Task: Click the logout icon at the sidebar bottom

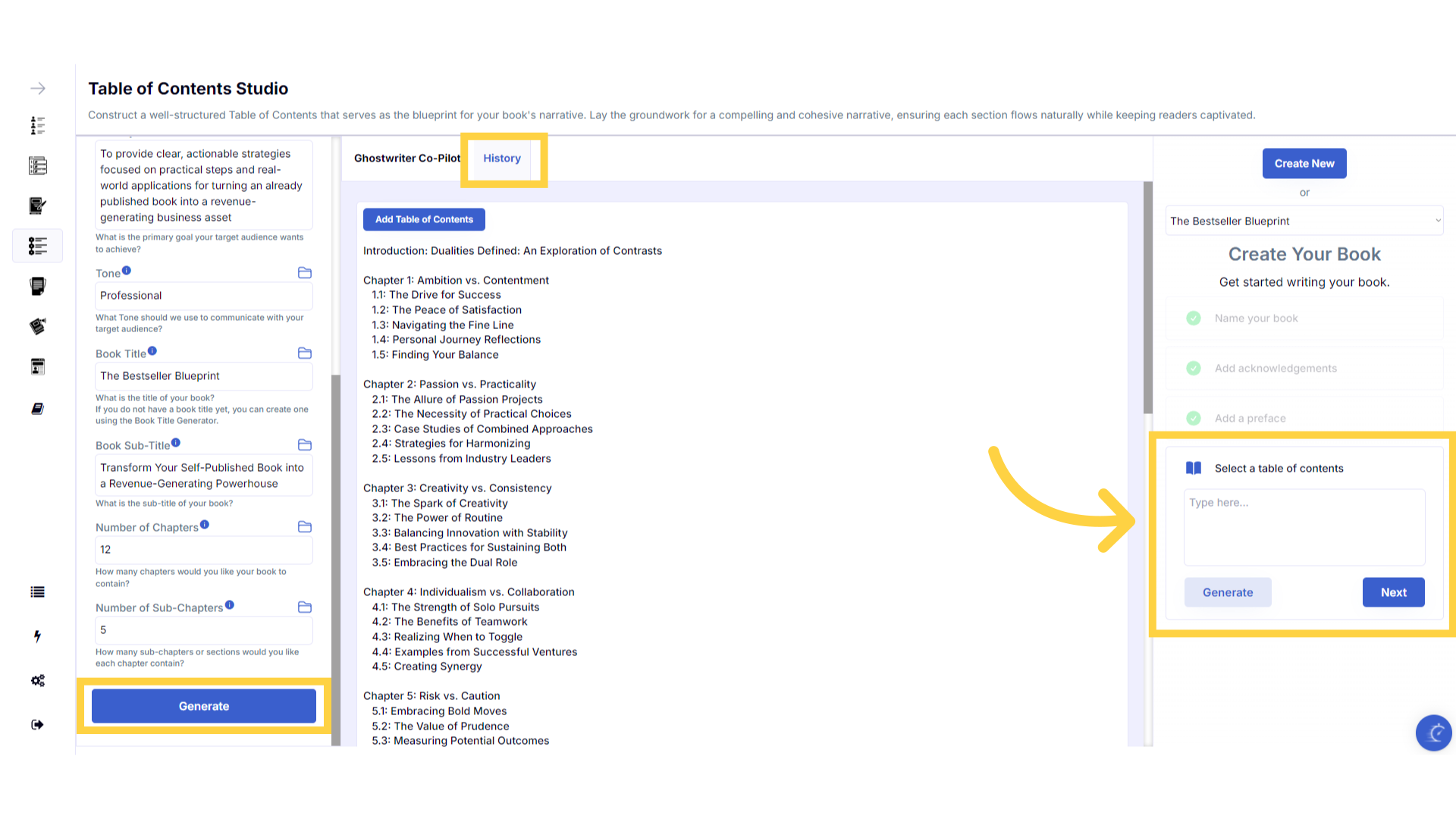Action: click(38, 724)
